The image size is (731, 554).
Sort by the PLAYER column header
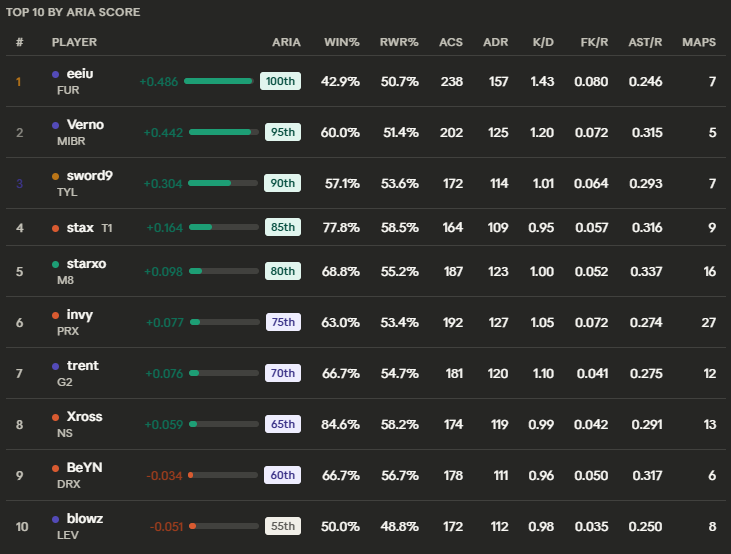(74, 42)
